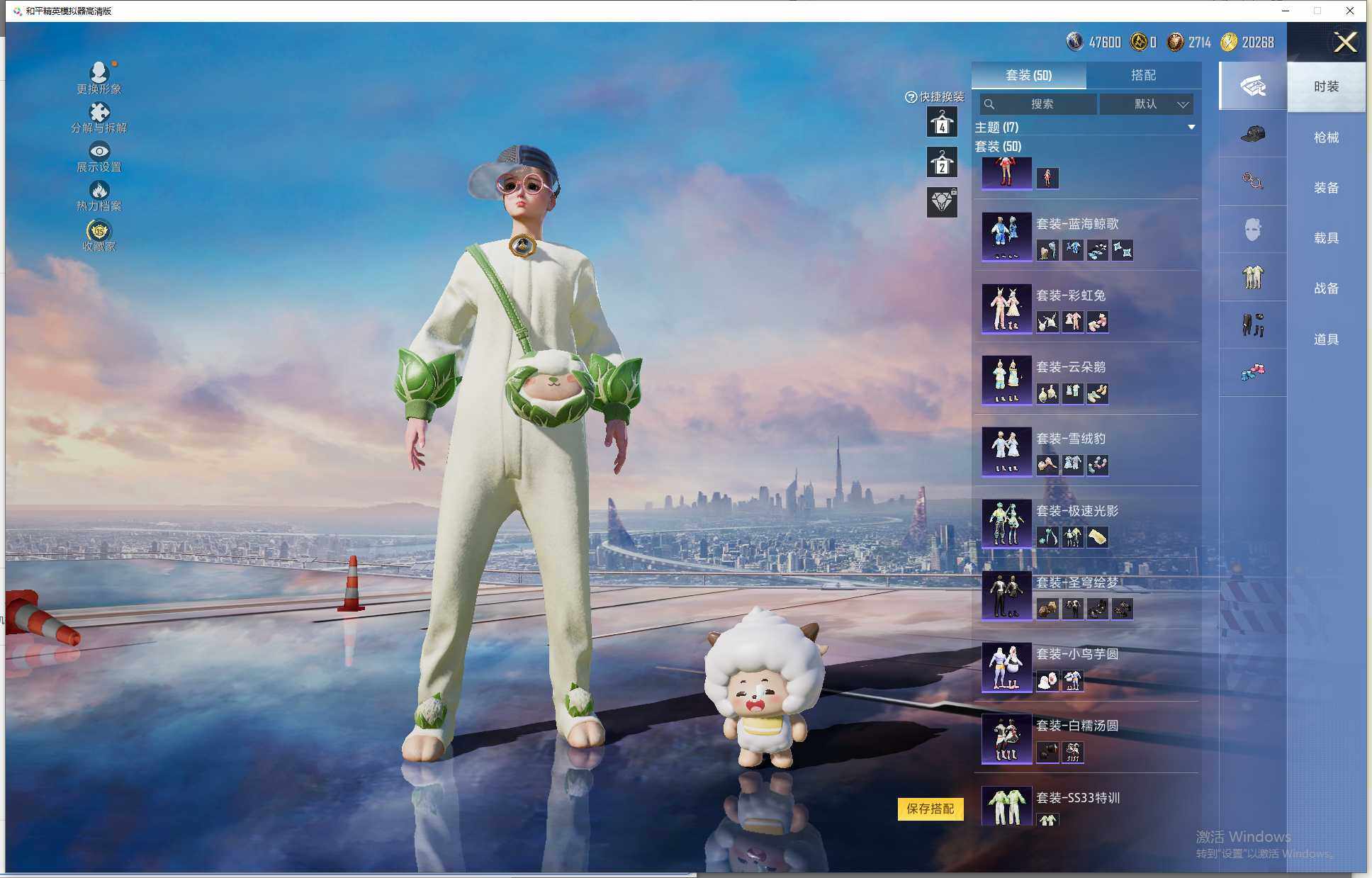Open the 枪械 side menu tab
Screen dimensions: 1372x878
point(1326,137)
